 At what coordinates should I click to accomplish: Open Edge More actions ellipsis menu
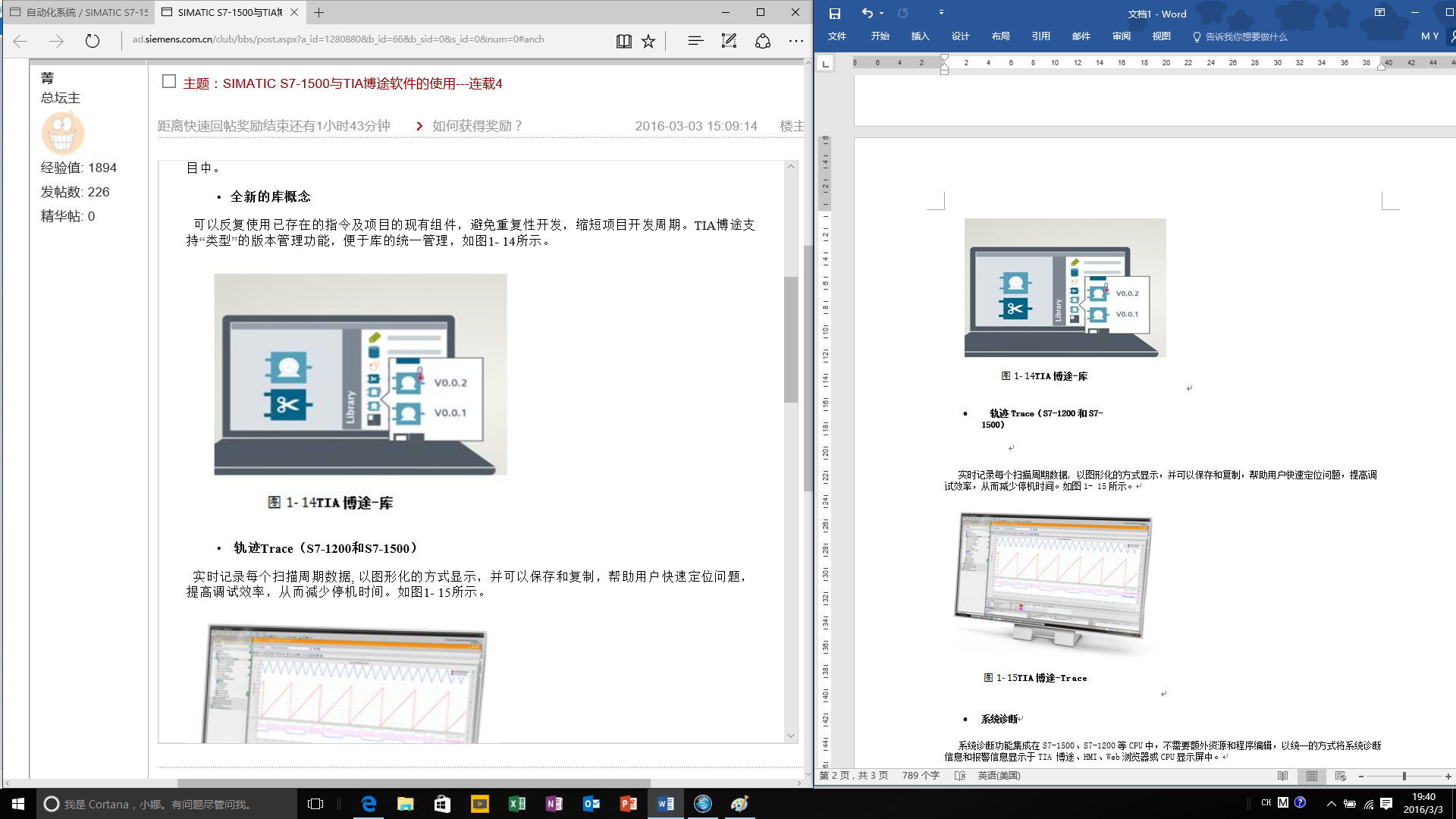tap(795, 41)
